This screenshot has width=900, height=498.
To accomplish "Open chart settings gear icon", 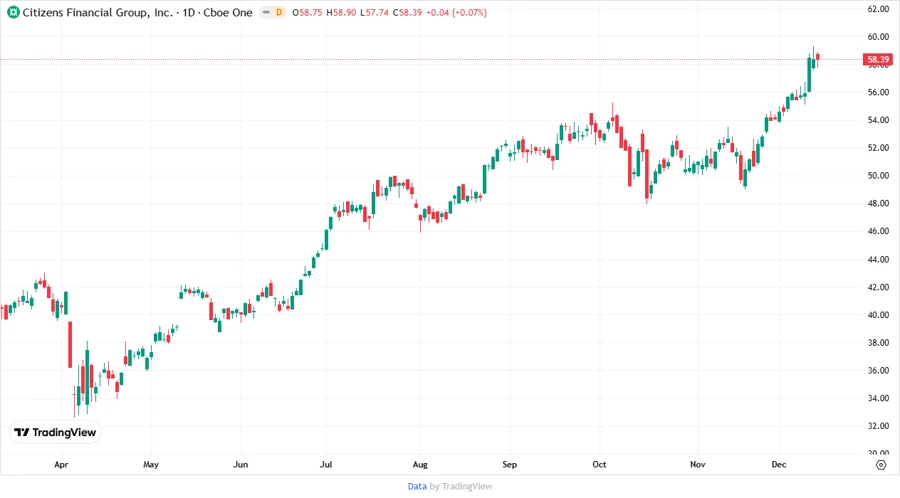I will pyautogui.click(x=881, y=465).
